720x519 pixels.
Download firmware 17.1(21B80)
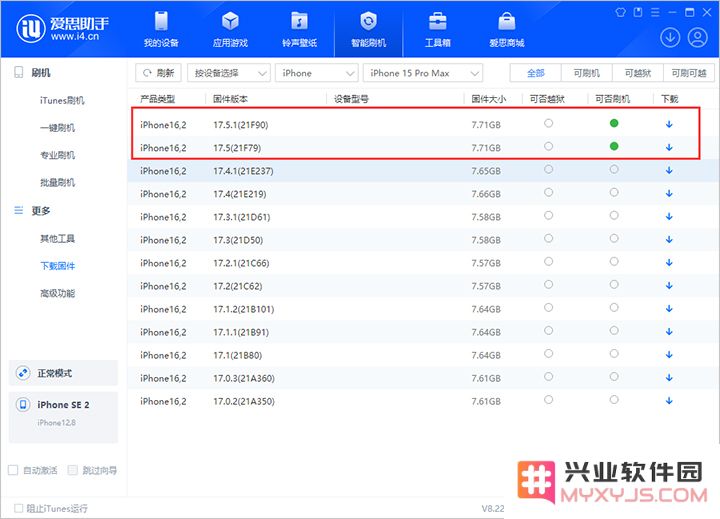[669, 355]
